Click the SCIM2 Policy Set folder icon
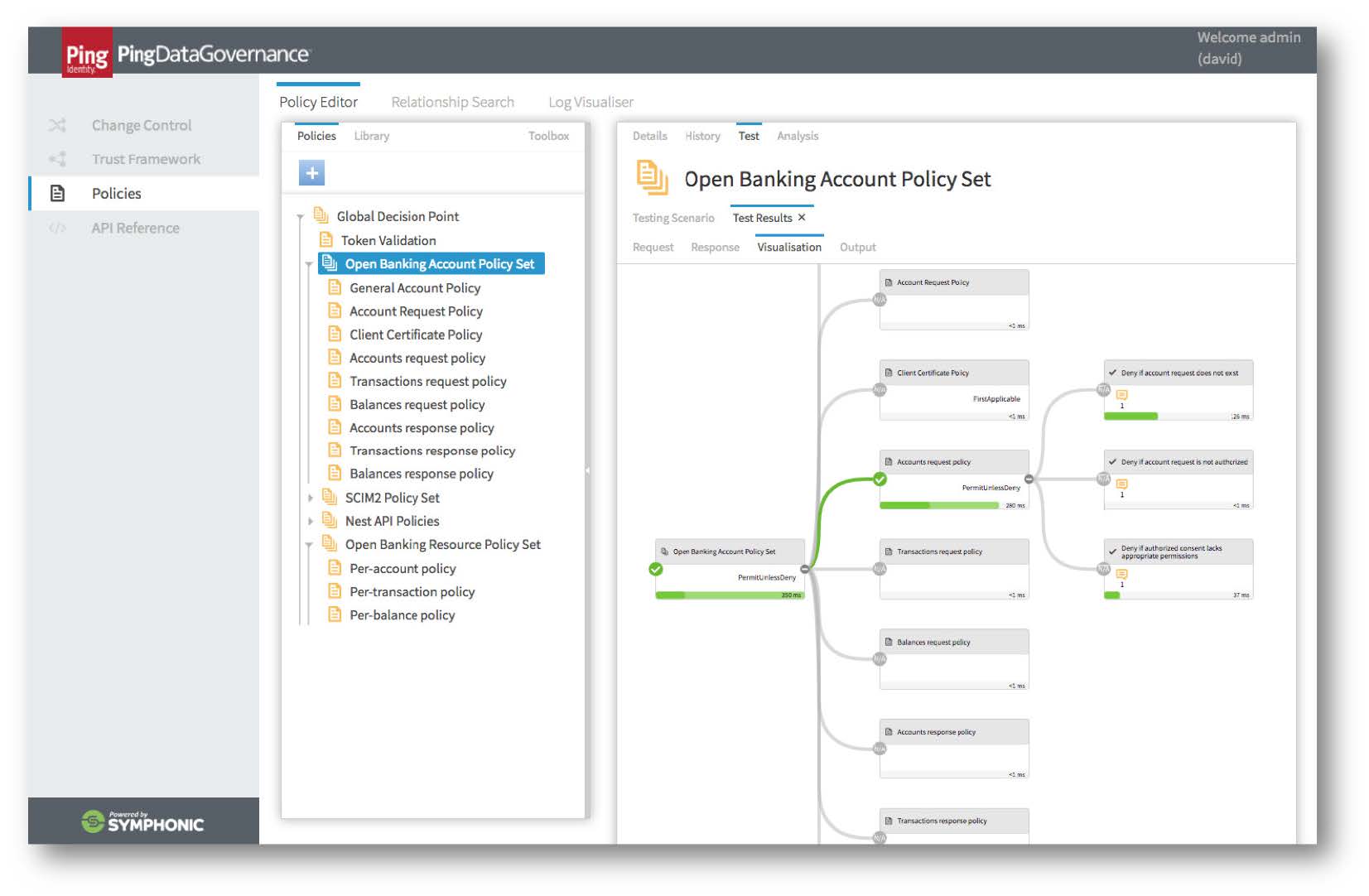 pyautogui.click(x=330, y=497)
